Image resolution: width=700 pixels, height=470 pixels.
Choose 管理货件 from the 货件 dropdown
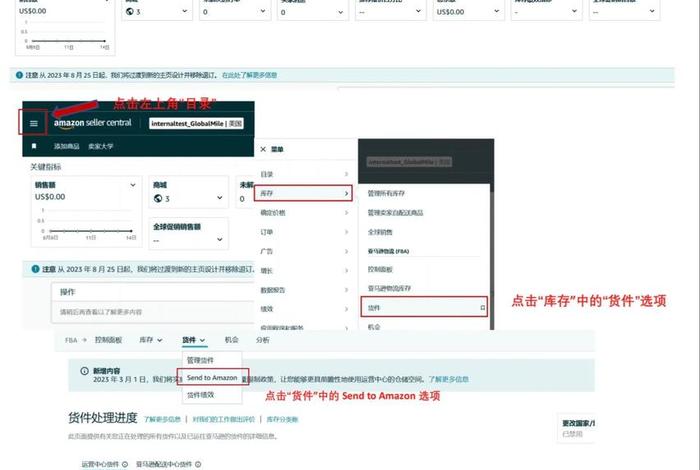click(200, 360)
